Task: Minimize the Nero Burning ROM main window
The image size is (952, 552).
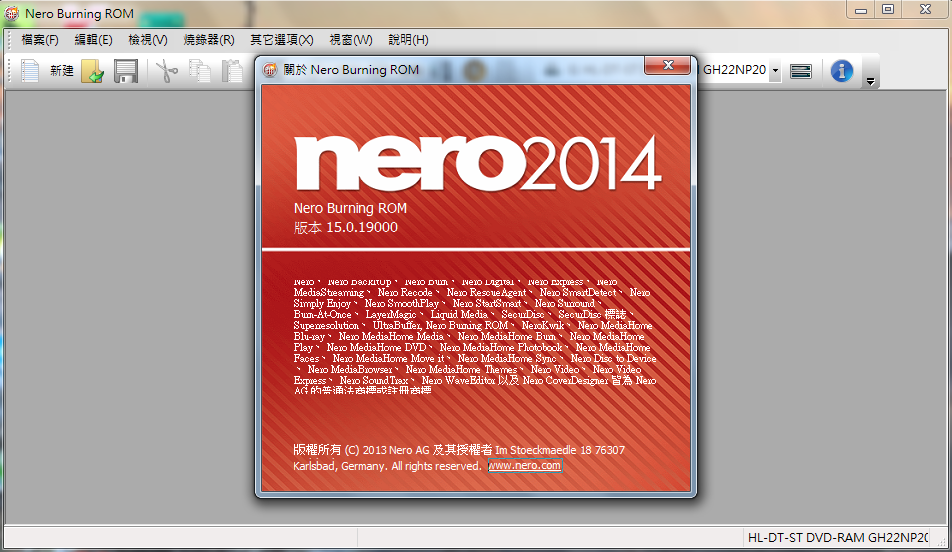Action: pos(860,10)
